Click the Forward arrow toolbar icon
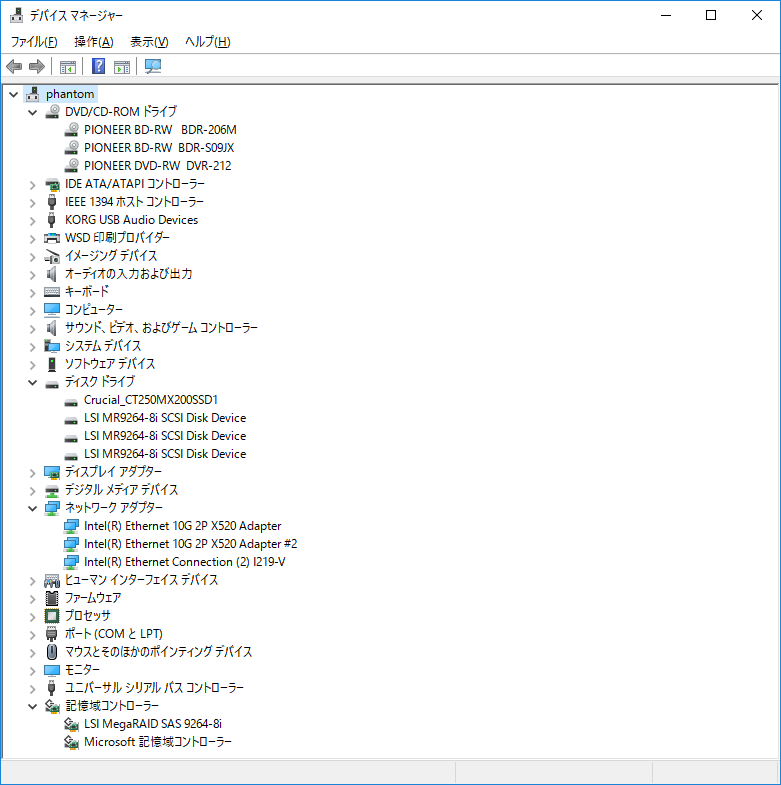 coord(37,66)
